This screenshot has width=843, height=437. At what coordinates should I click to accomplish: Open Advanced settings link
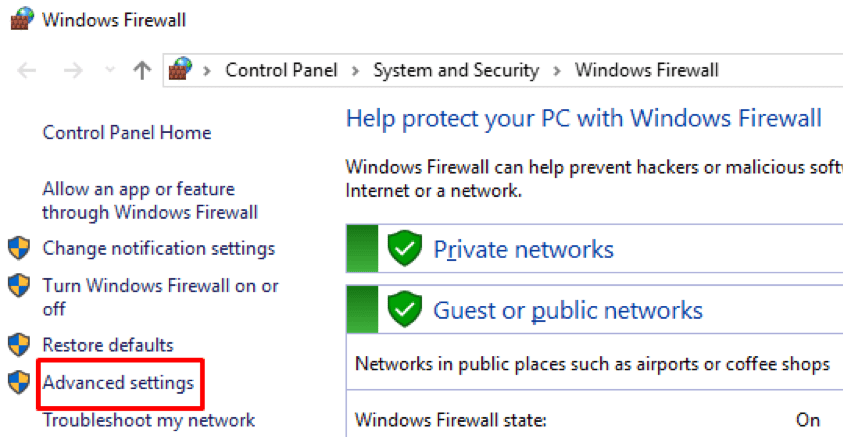pyautogui.click(x=118, y=383)
